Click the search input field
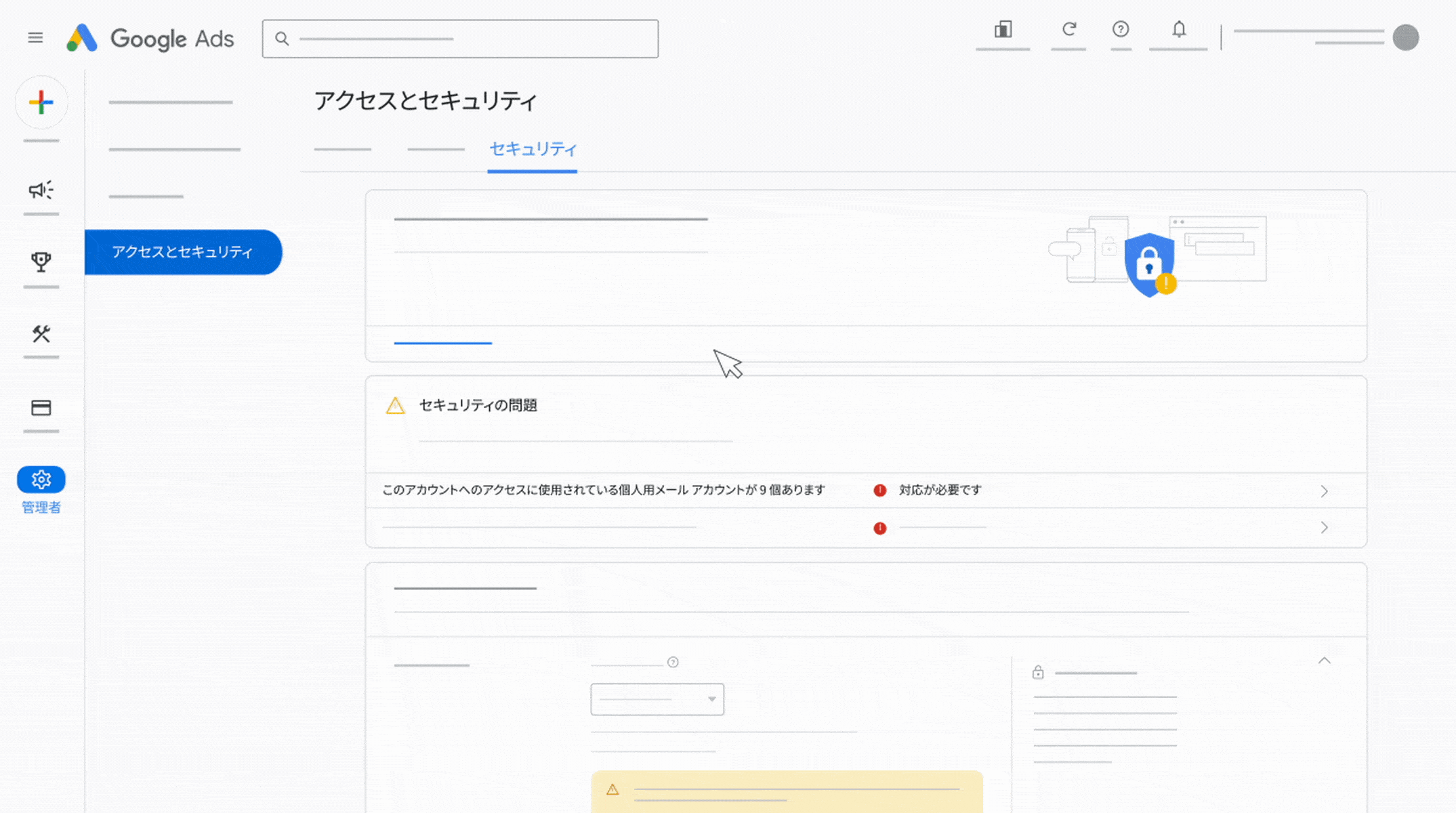This screenshot has height=813, width=1456. pyautogui.click(x=461, y=39)
